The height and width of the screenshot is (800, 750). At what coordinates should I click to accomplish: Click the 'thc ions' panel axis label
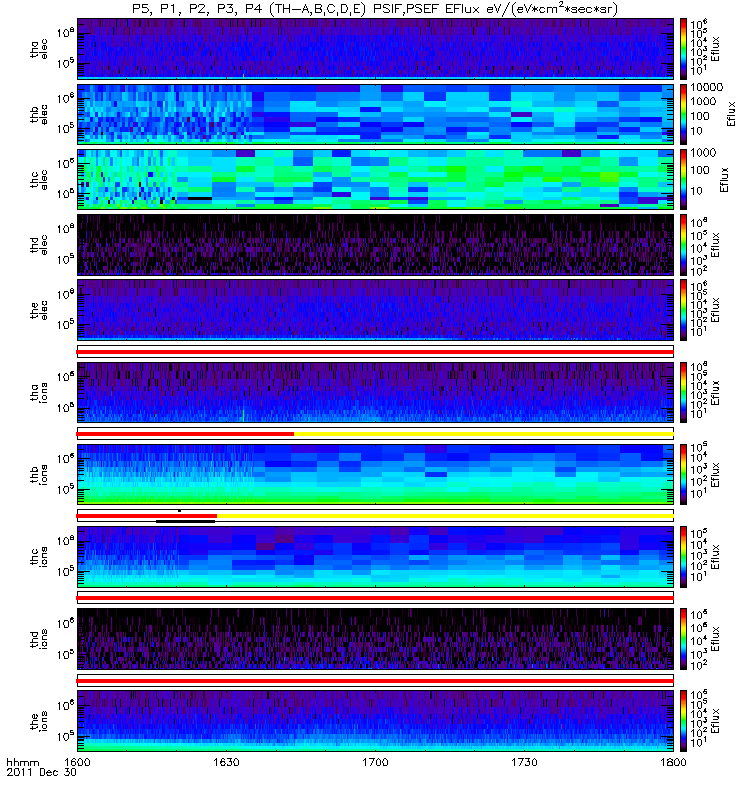pos(39,557)
